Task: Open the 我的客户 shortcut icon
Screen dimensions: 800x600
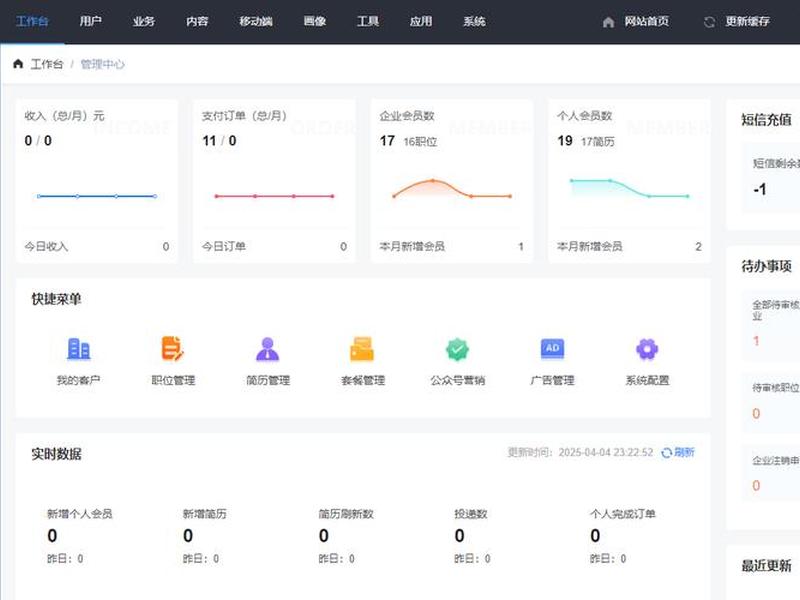Action: tap(79, 349)
